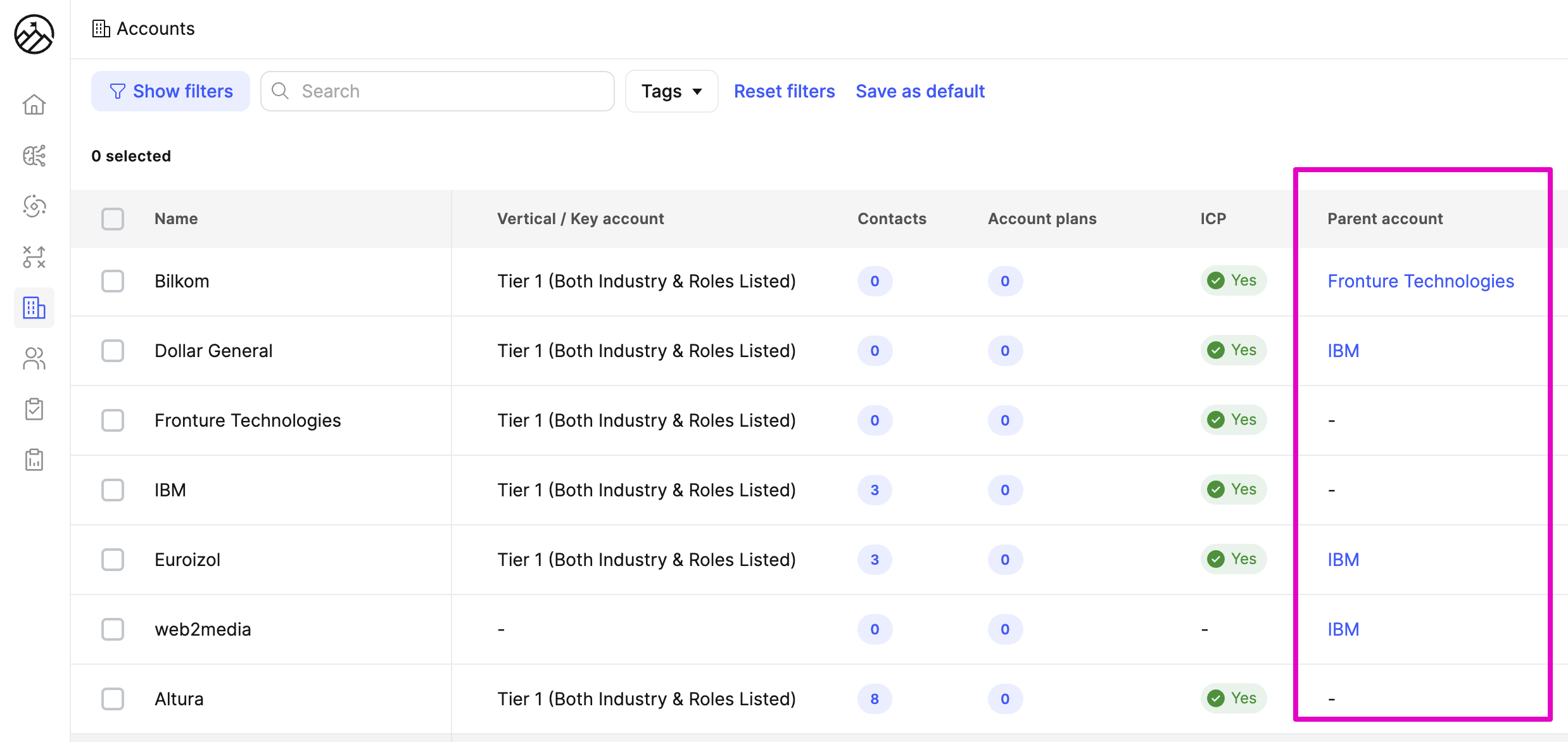The image size is (1568, 742).
Task: Click the strategy arrows icon in sidebar
Action: click(x=34, y=257)
